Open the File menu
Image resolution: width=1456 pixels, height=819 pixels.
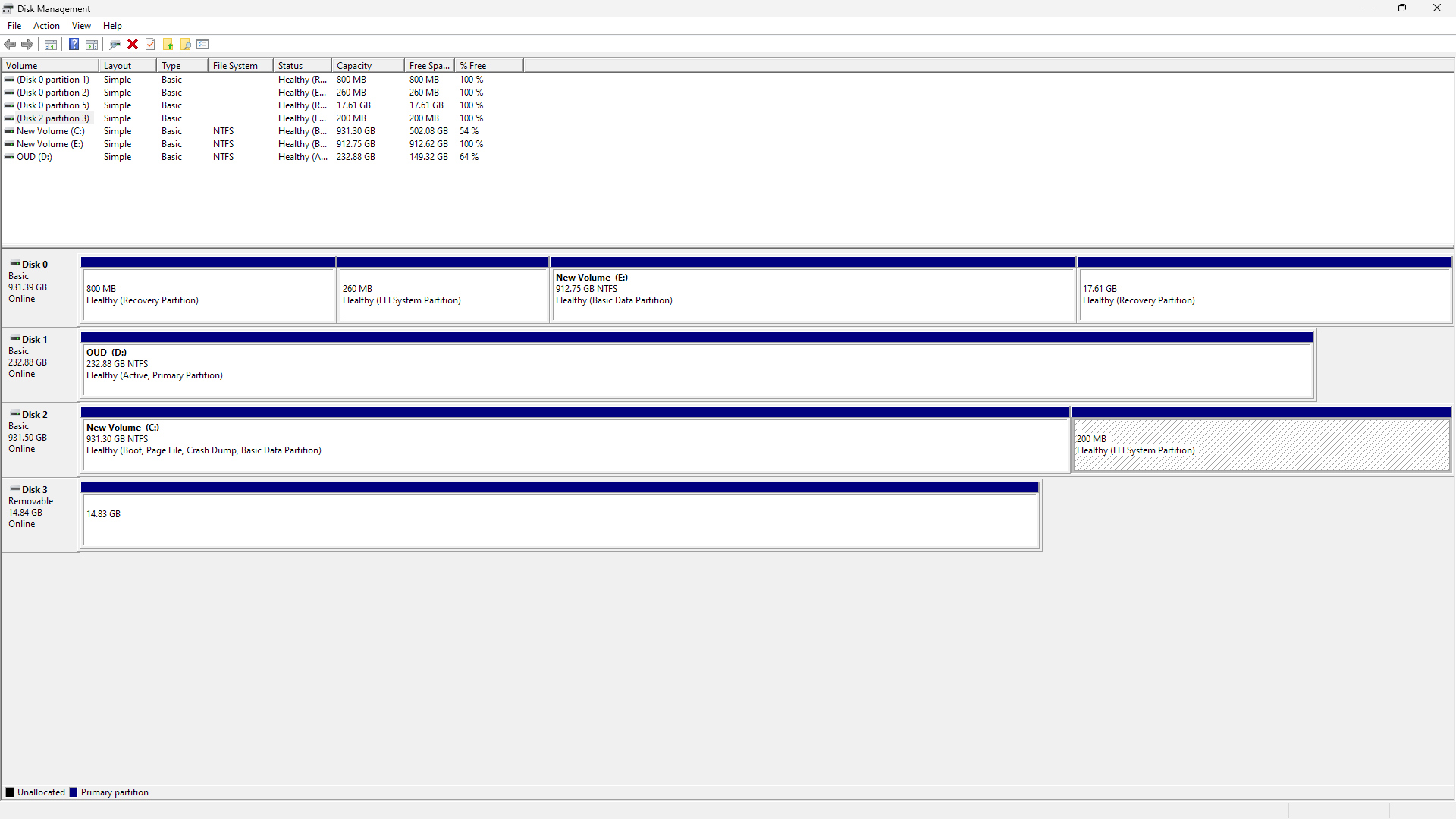click(x=14, y=26)
